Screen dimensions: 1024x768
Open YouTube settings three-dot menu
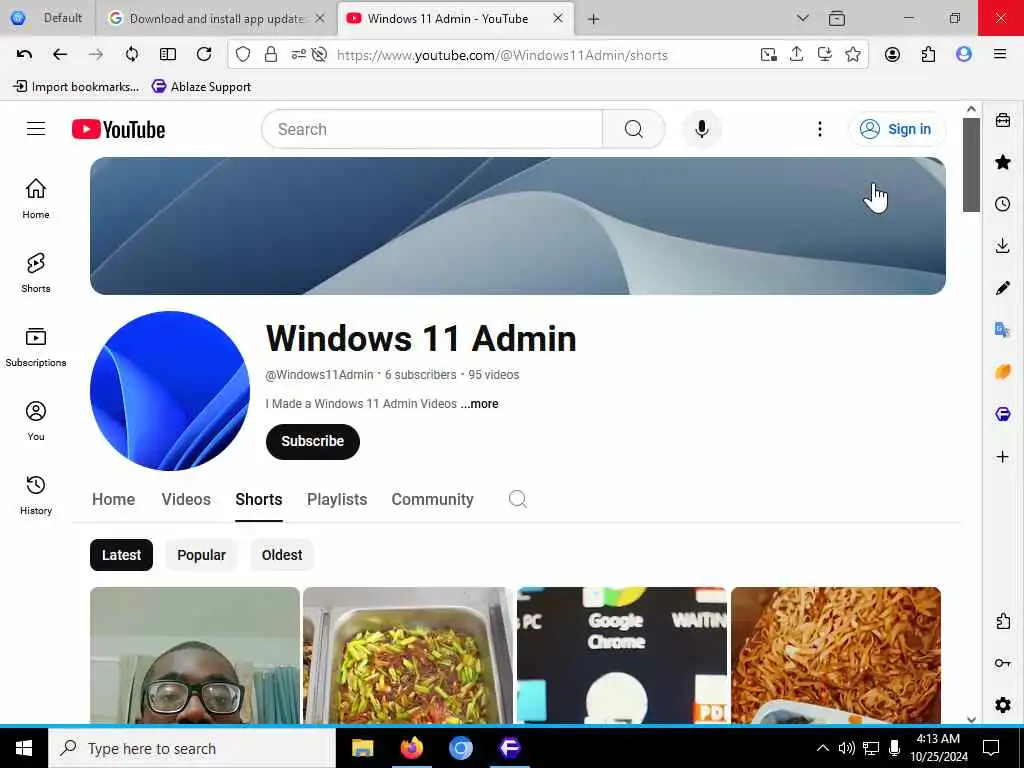click(820, 129)
